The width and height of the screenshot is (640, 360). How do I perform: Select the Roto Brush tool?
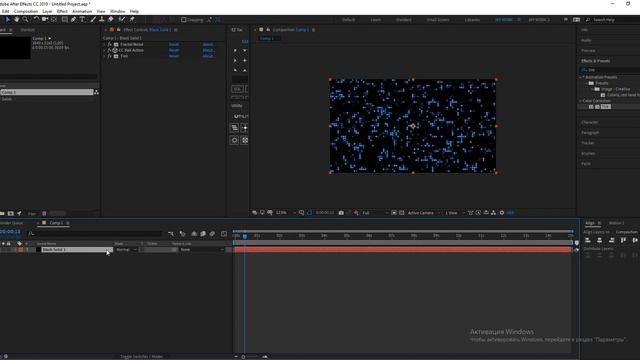click(x=122, y=20)
